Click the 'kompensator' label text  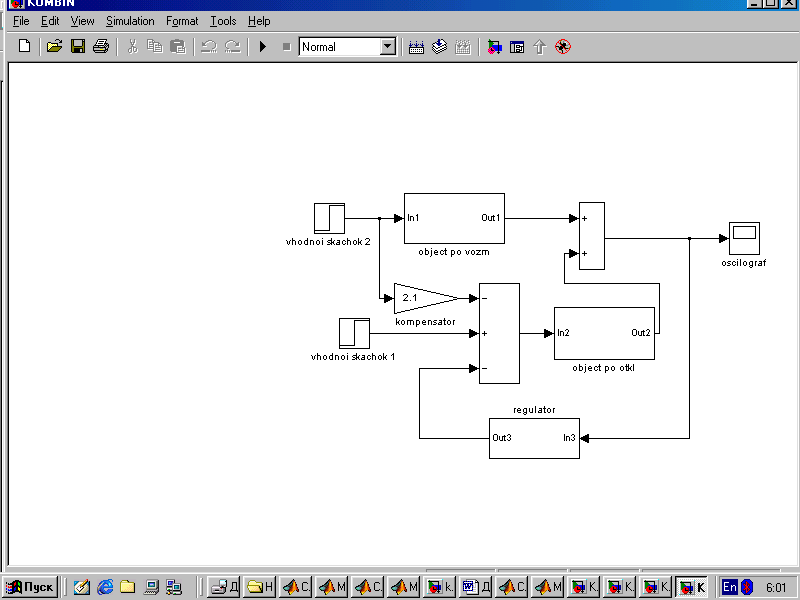pyautogui.click(x=425, y=321)
